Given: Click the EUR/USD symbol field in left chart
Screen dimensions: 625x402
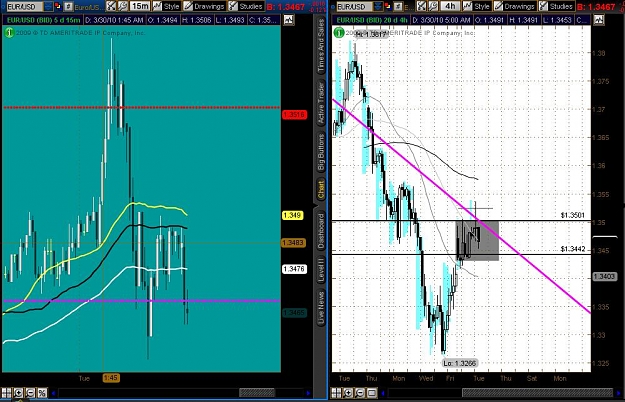Looking at the screenshot, I should tap(25, 6).
